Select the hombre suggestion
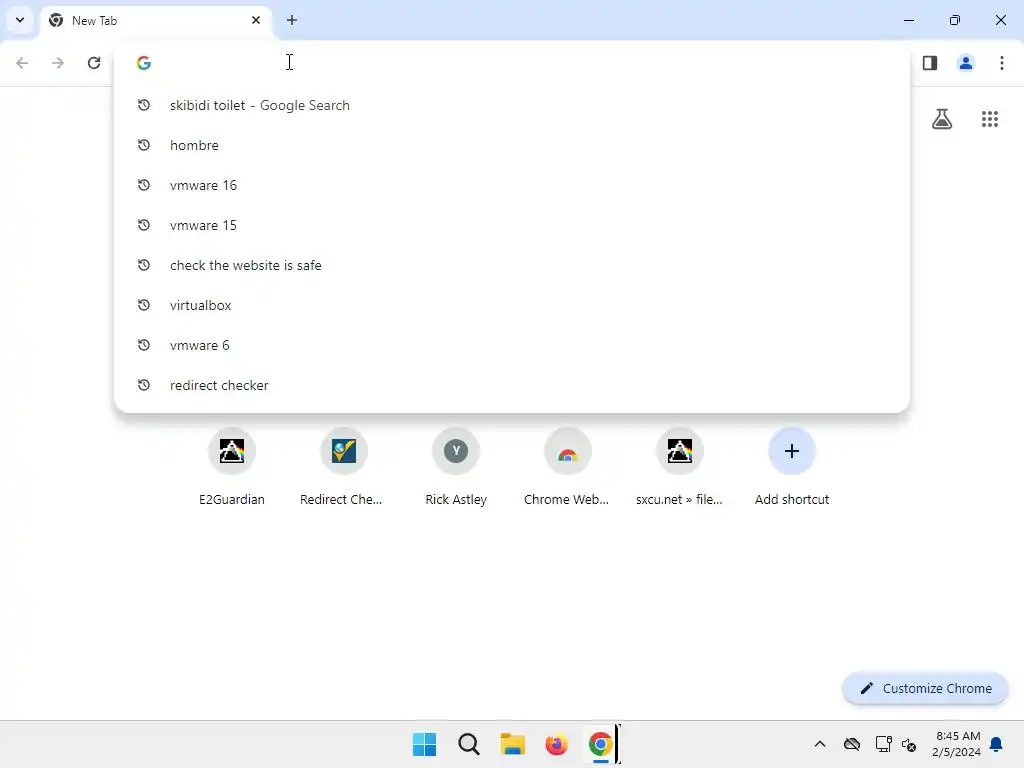The height and width of the screenshot is (768, 1024). point(512,145)
